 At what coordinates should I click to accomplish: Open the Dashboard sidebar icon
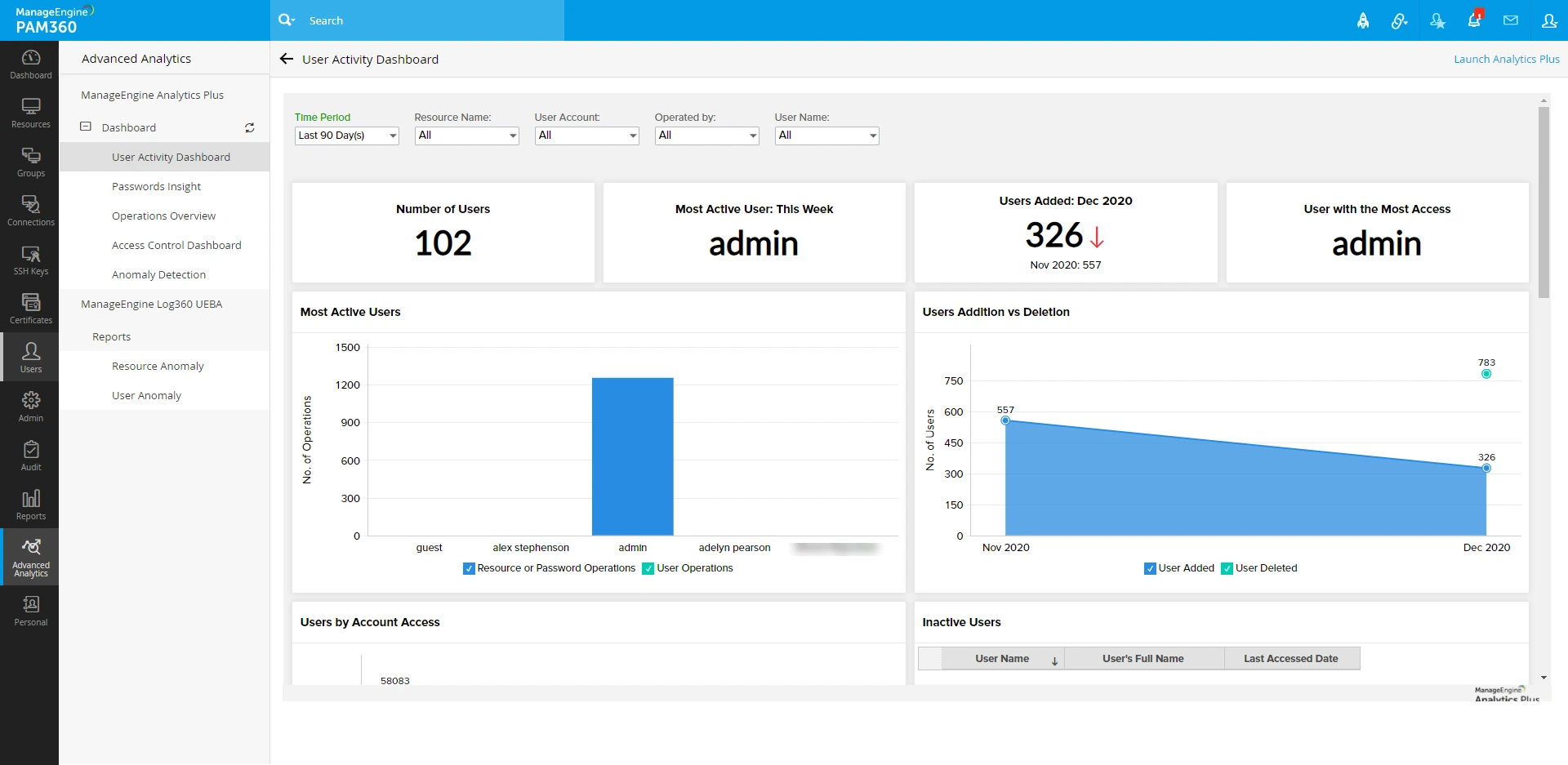(x=30, y=64)
